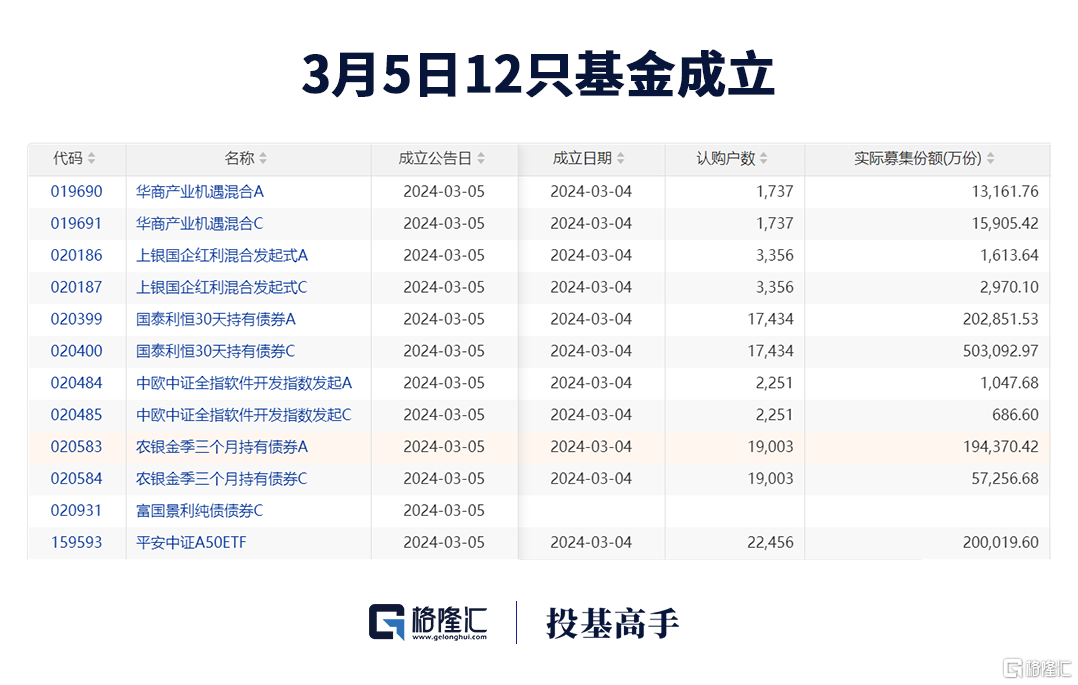Image resolution: width=1078 pixels, height=685 pixels.
Task: Select the raised shares value 1,047.68
Action: pos(1009,383)
